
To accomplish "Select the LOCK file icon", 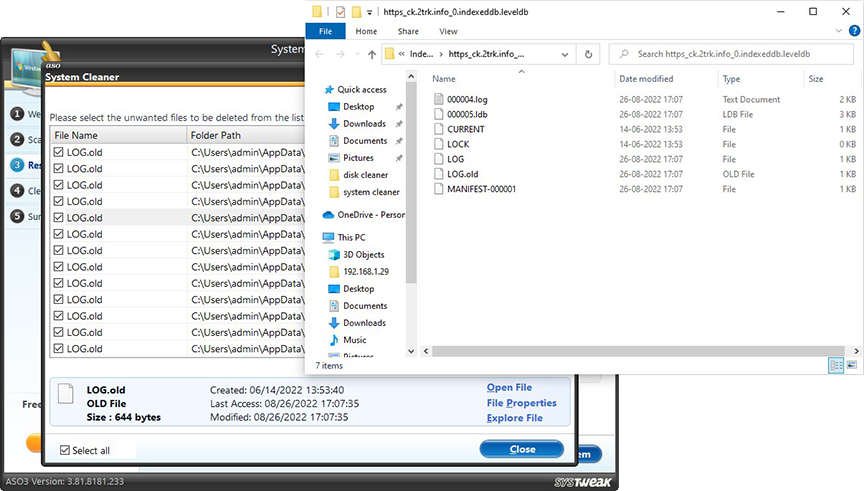I will [439, 144].
